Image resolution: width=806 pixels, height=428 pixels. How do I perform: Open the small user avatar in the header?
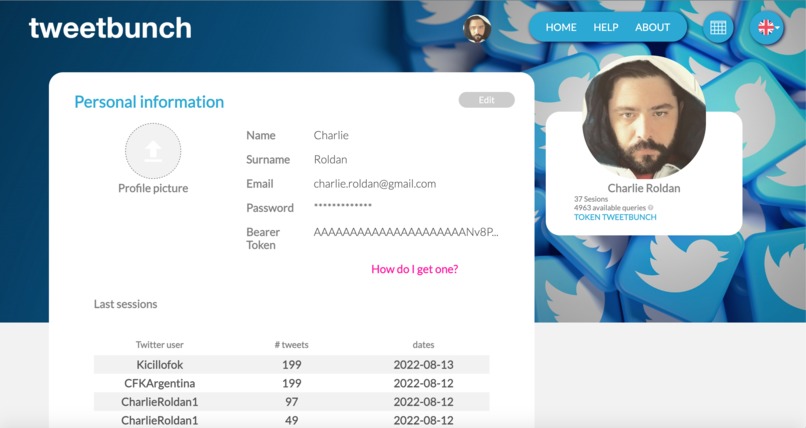click(x=477, y=28)
